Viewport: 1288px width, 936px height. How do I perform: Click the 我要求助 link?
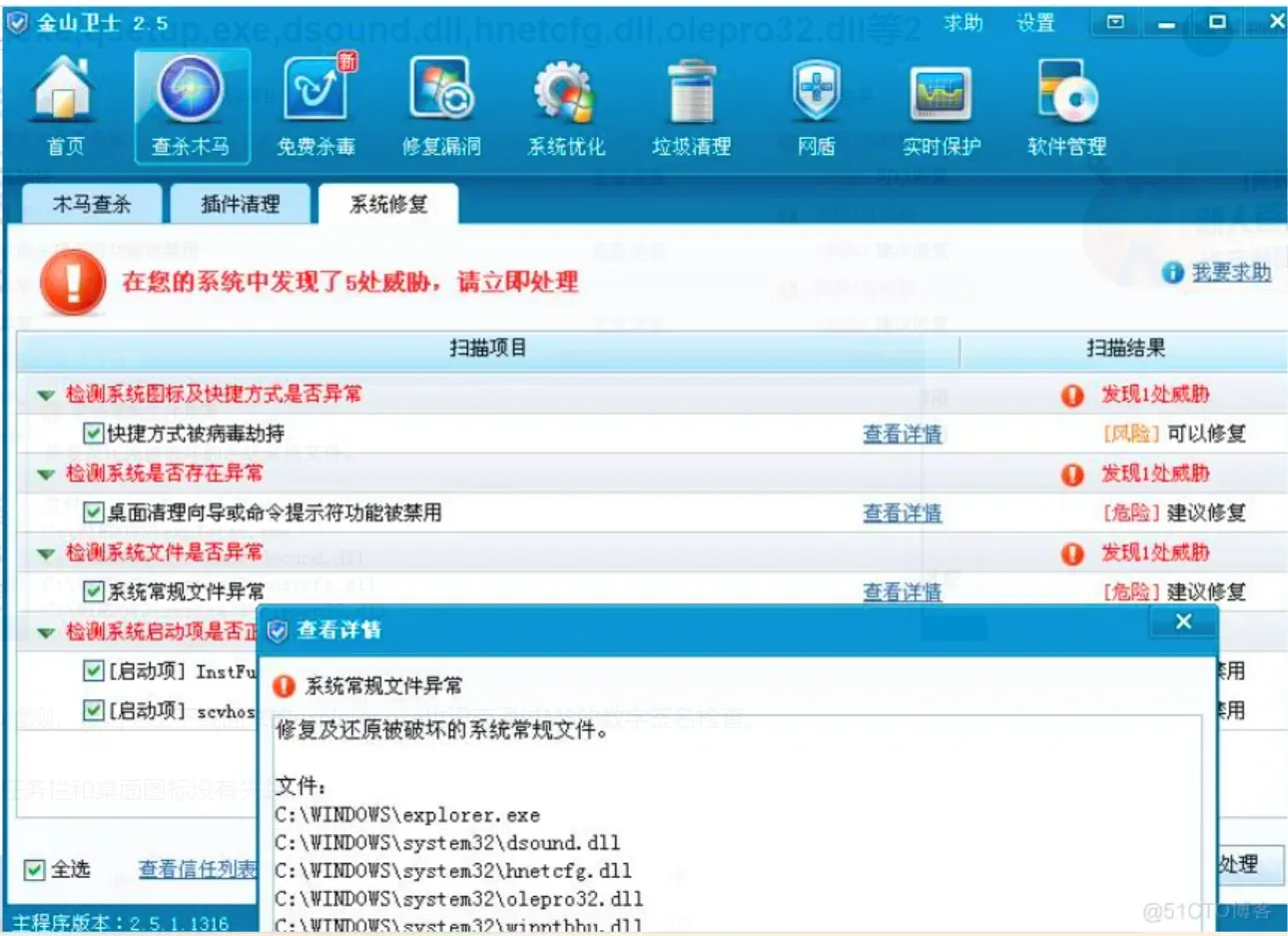pos(1231,272)
